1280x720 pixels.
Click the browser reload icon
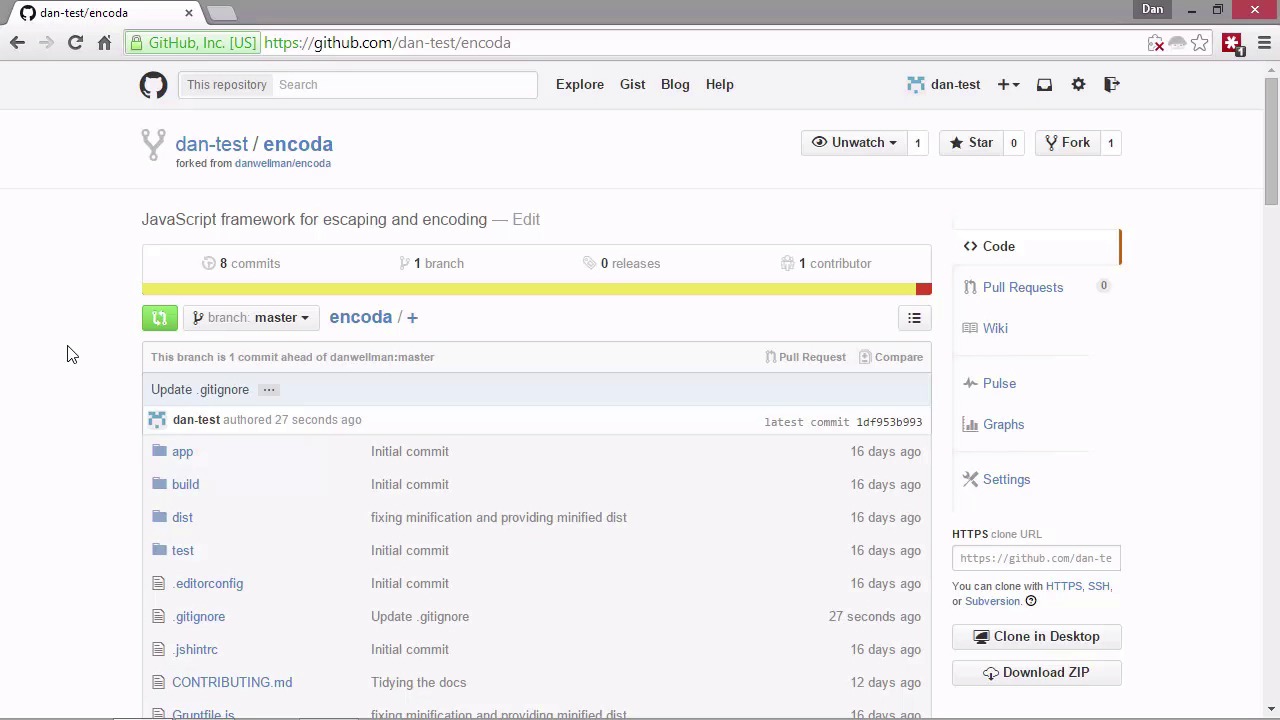[75, 43]
